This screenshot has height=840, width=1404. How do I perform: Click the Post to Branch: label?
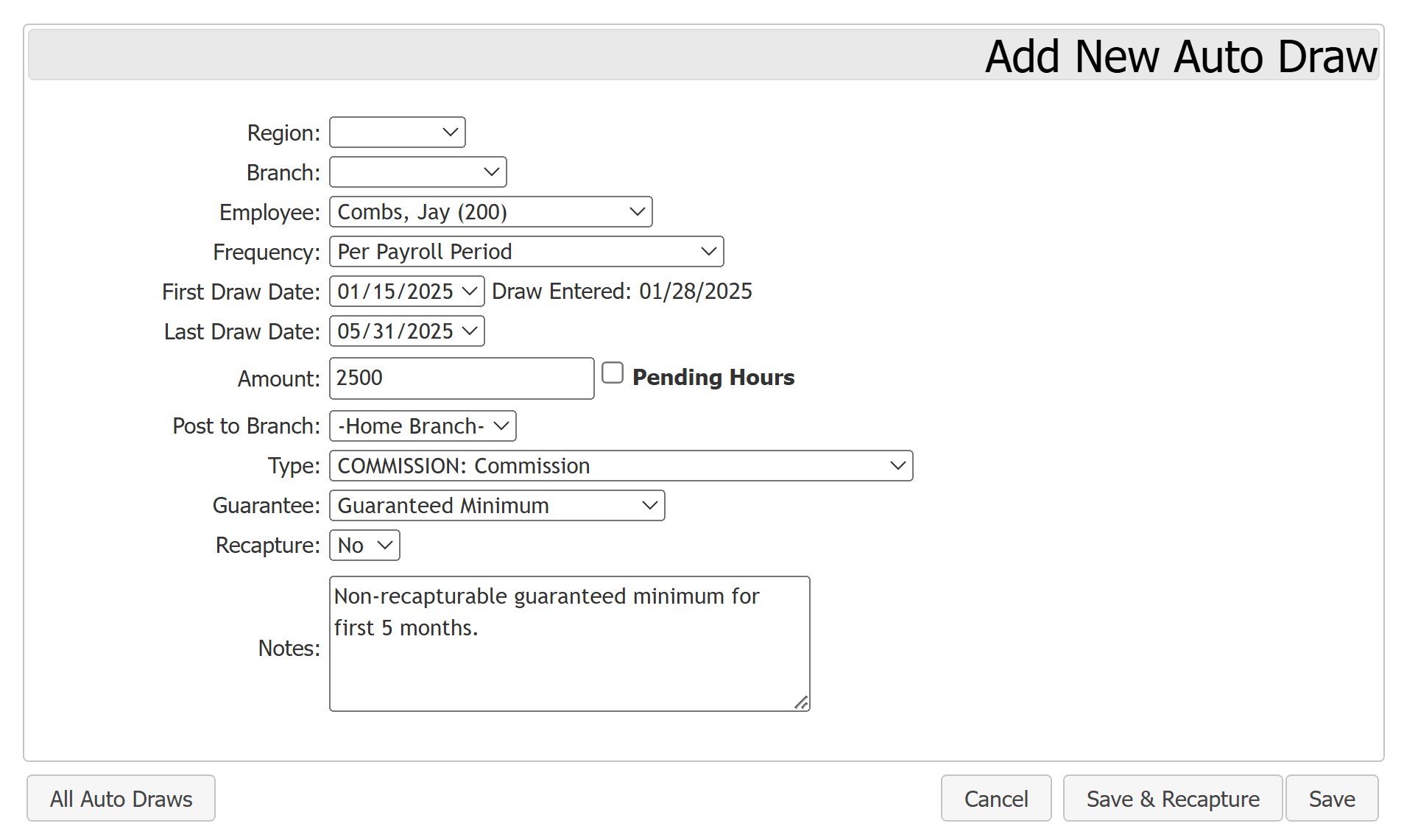(x=246, y=426)
